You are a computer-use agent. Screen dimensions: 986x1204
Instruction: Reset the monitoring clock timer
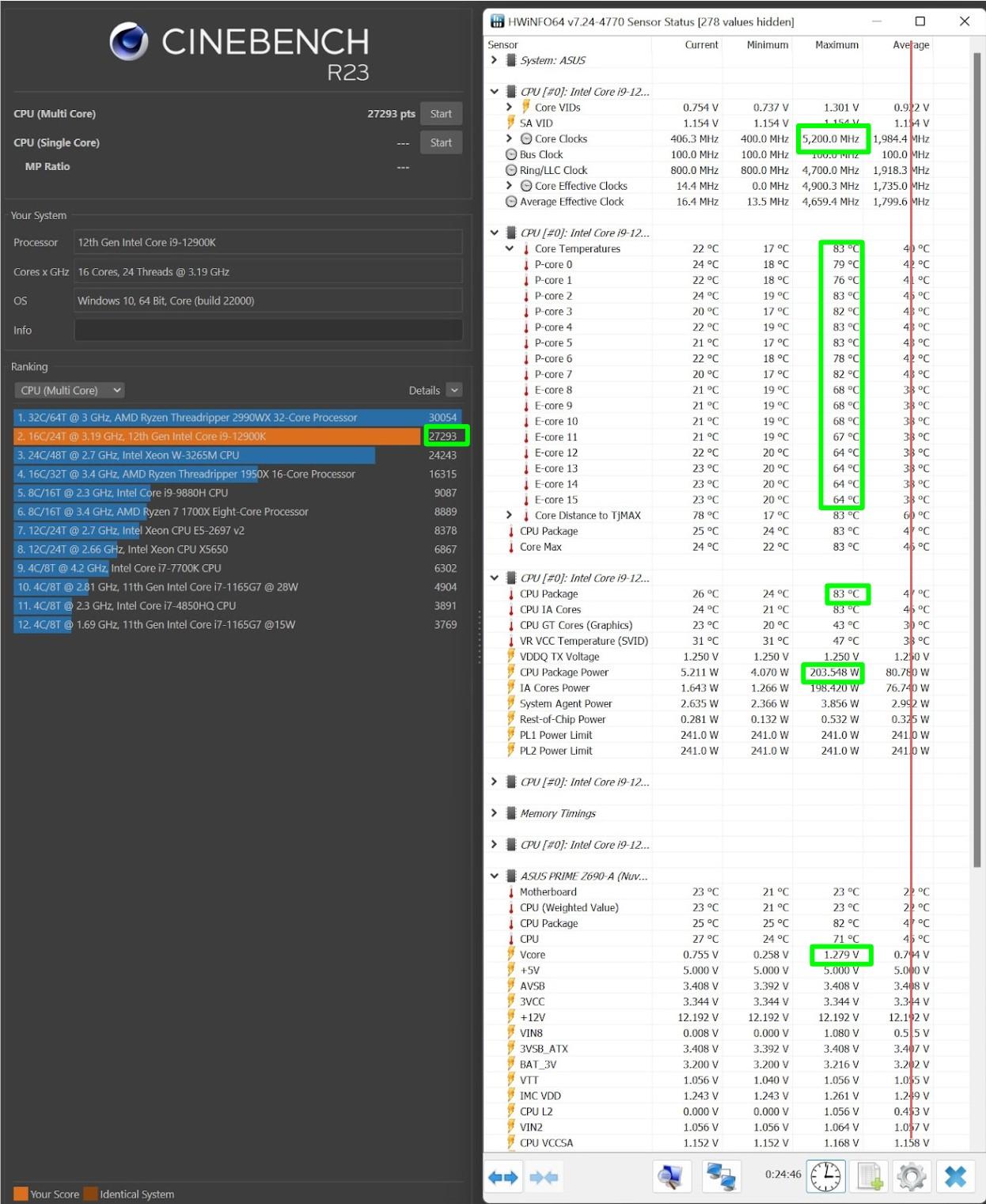tap(825, 1176)
